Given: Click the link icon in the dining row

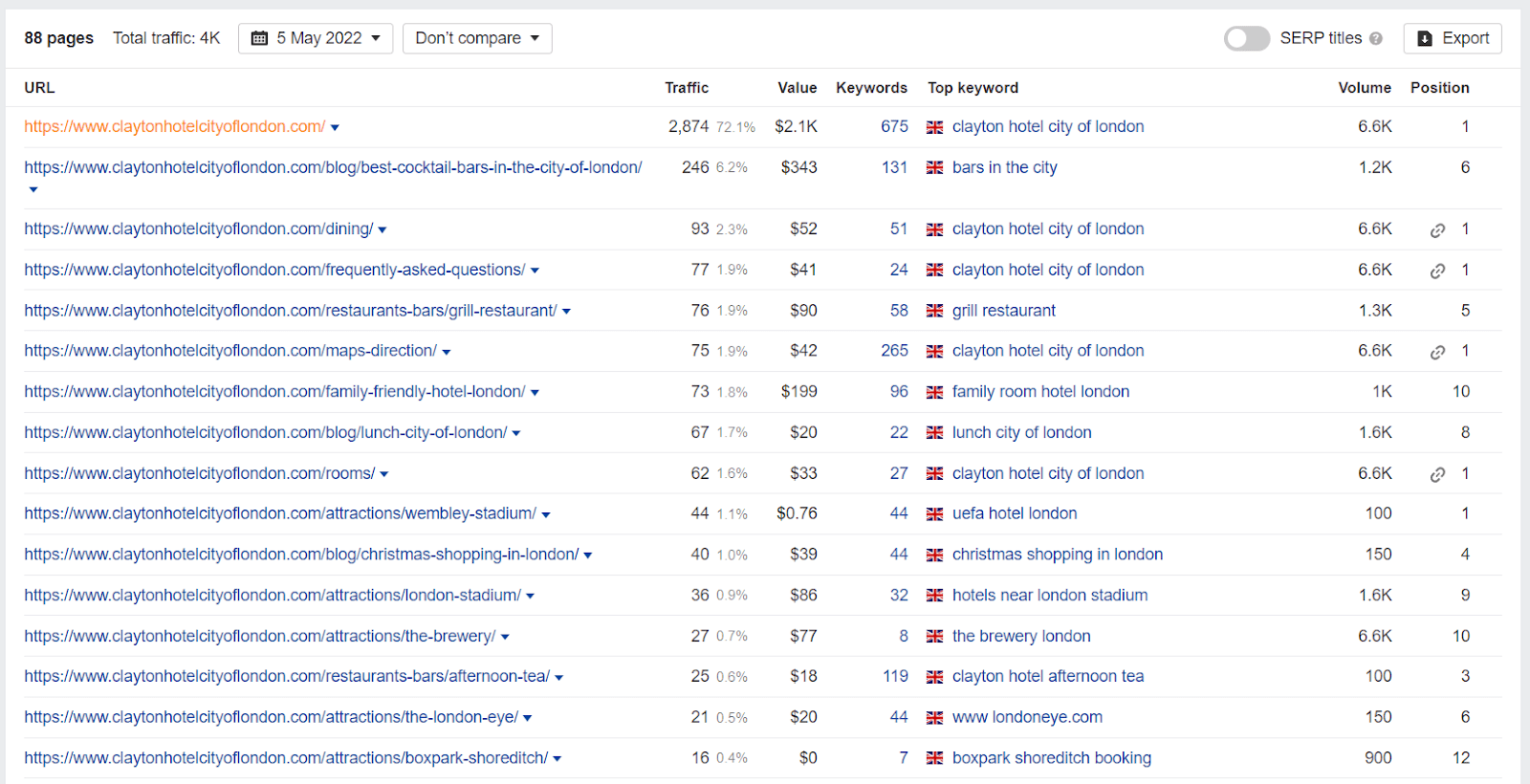Looking at the screenshot, I should pyautogui.click(x=1437, y=230).
